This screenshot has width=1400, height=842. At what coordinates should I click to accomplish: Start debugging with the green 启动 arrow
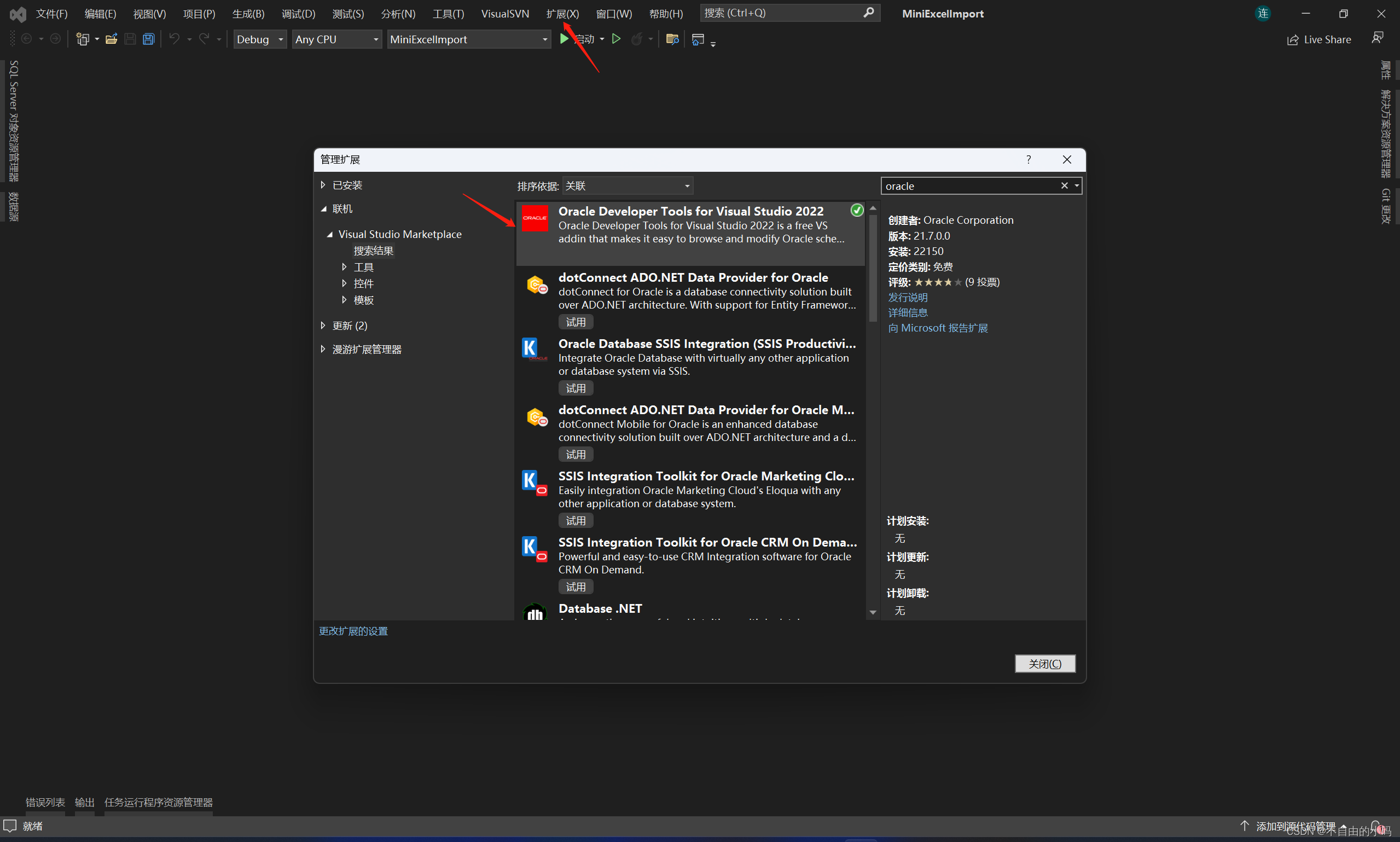tap(564, 39)
